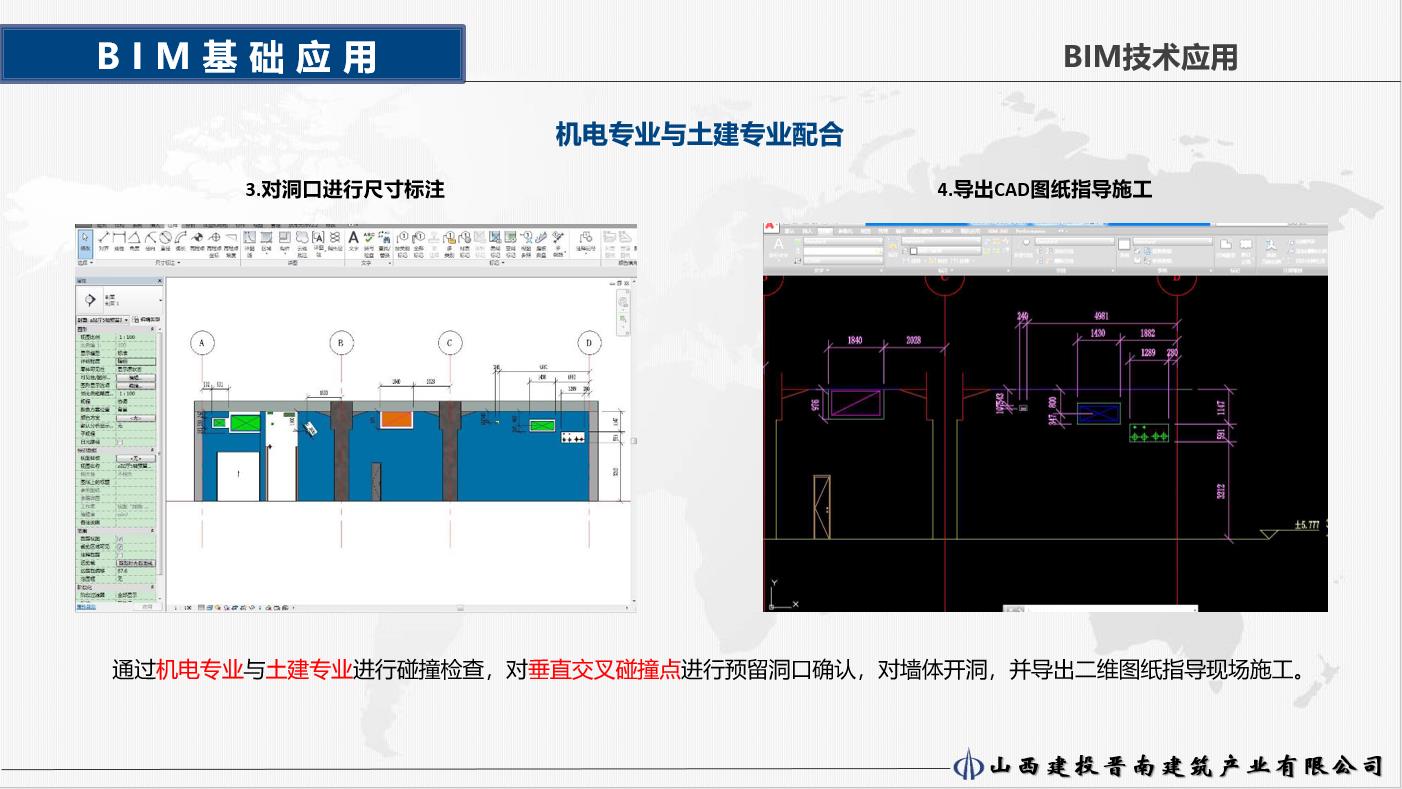Click the 1:100 view scale value field
The width and height of the screenshot is (1402, 789).
[135, 337]
